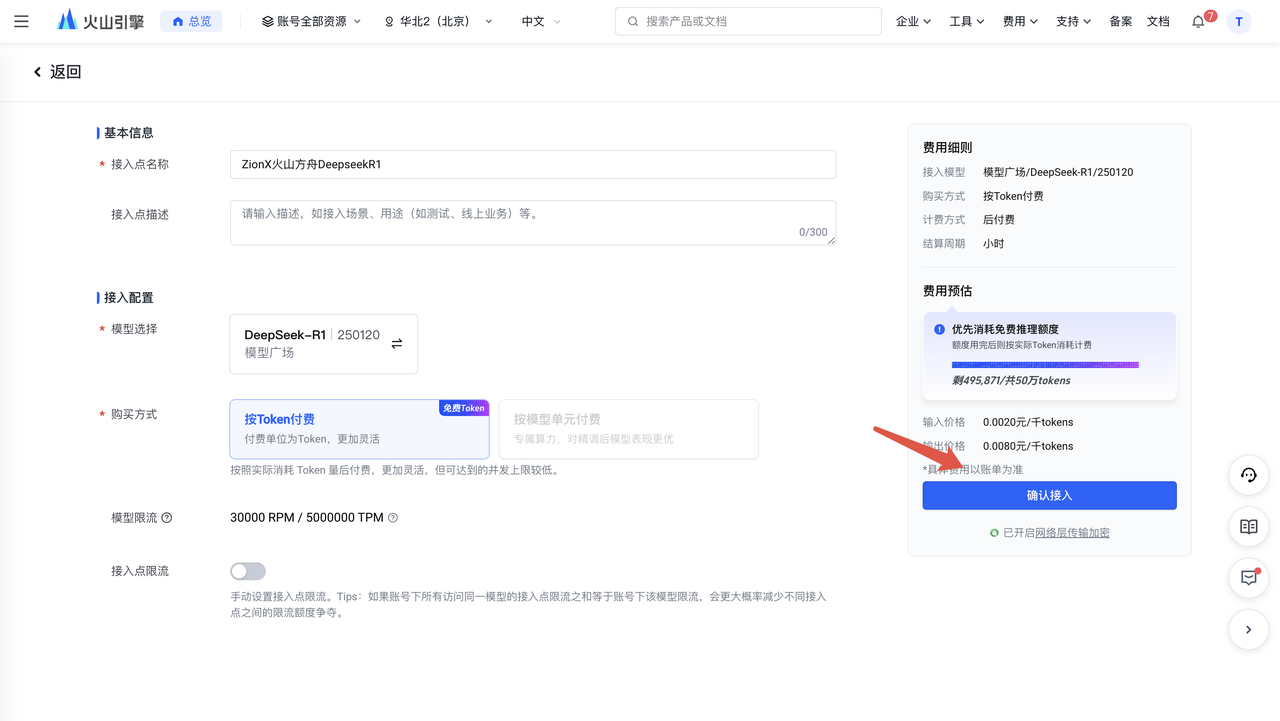Go back via 返回 link
This screenshot has width=1280, height=721.
pos(57,72)
